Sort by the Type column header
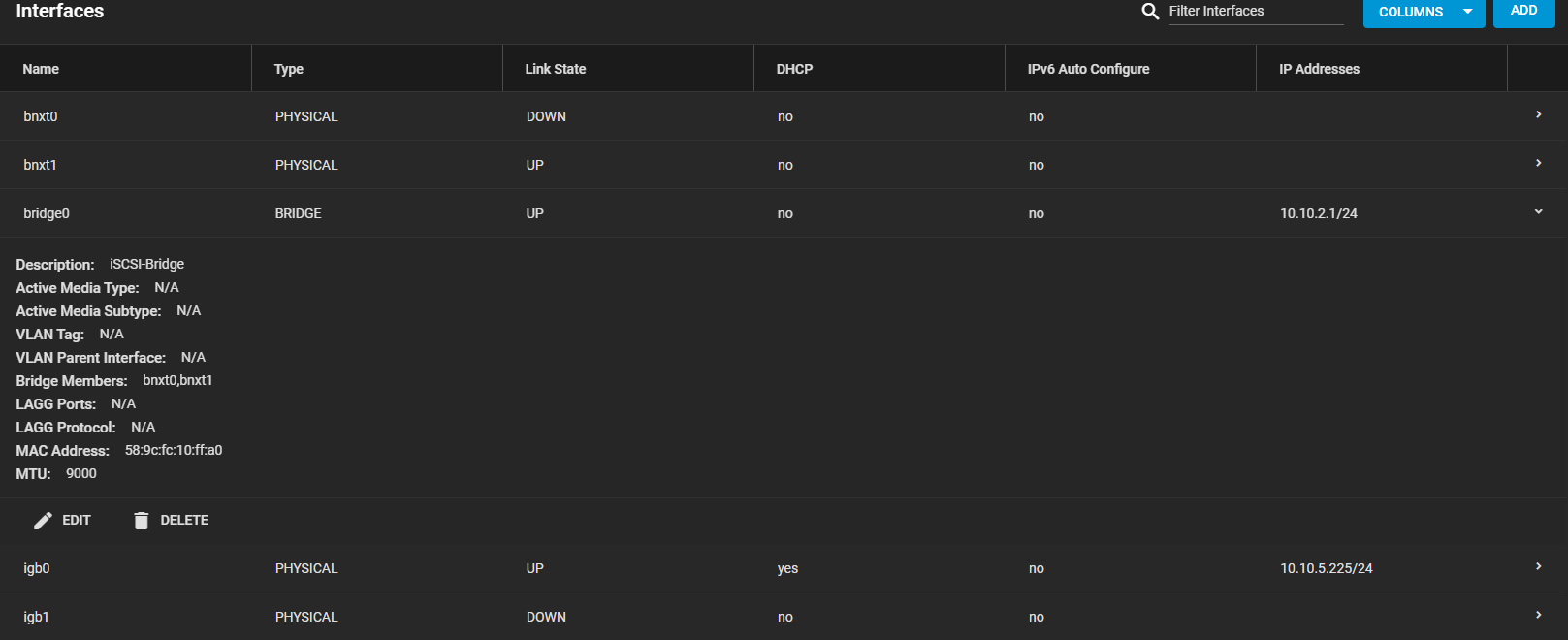The height and width of the screenshot is (640, 1568). (x=289, y=69)
